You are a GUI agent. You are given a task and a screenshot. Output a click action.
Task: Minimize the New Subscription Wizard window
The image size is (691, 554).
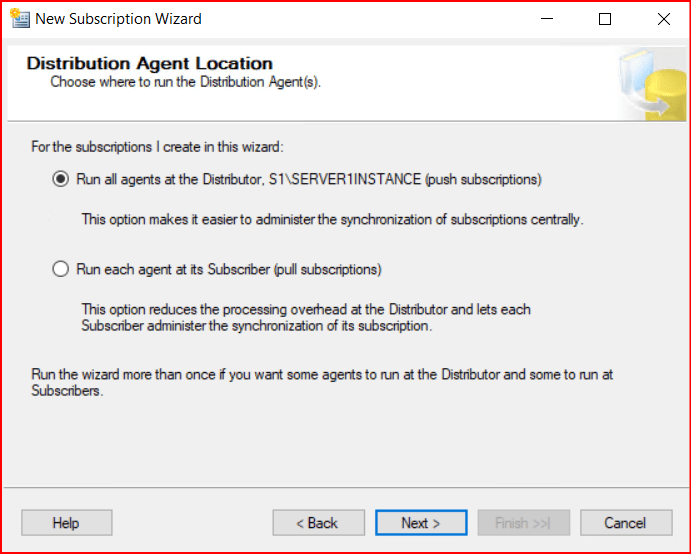pos(547,19)
